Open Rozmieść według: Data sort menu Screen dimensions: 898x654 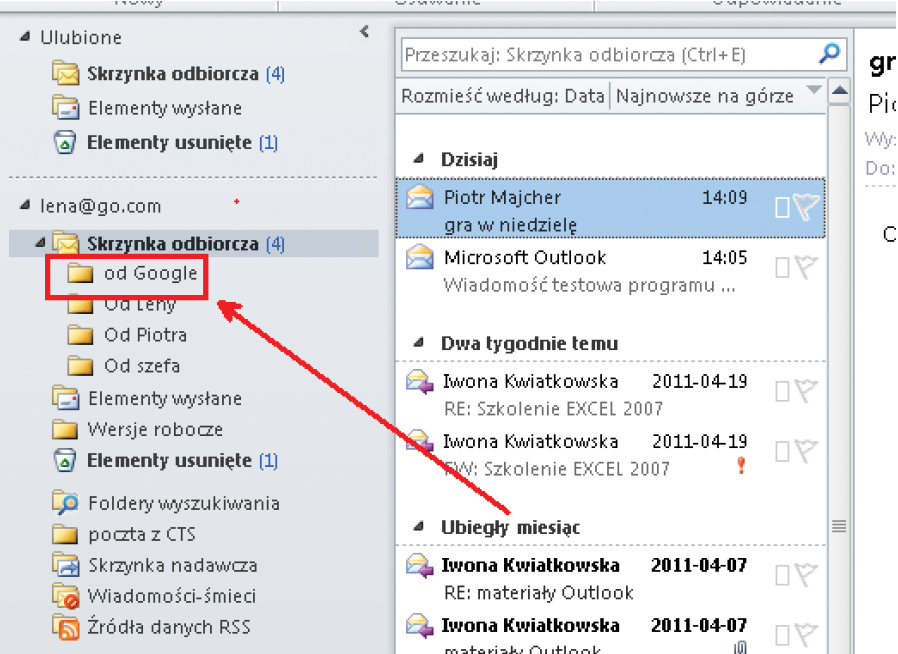(503, 96)
